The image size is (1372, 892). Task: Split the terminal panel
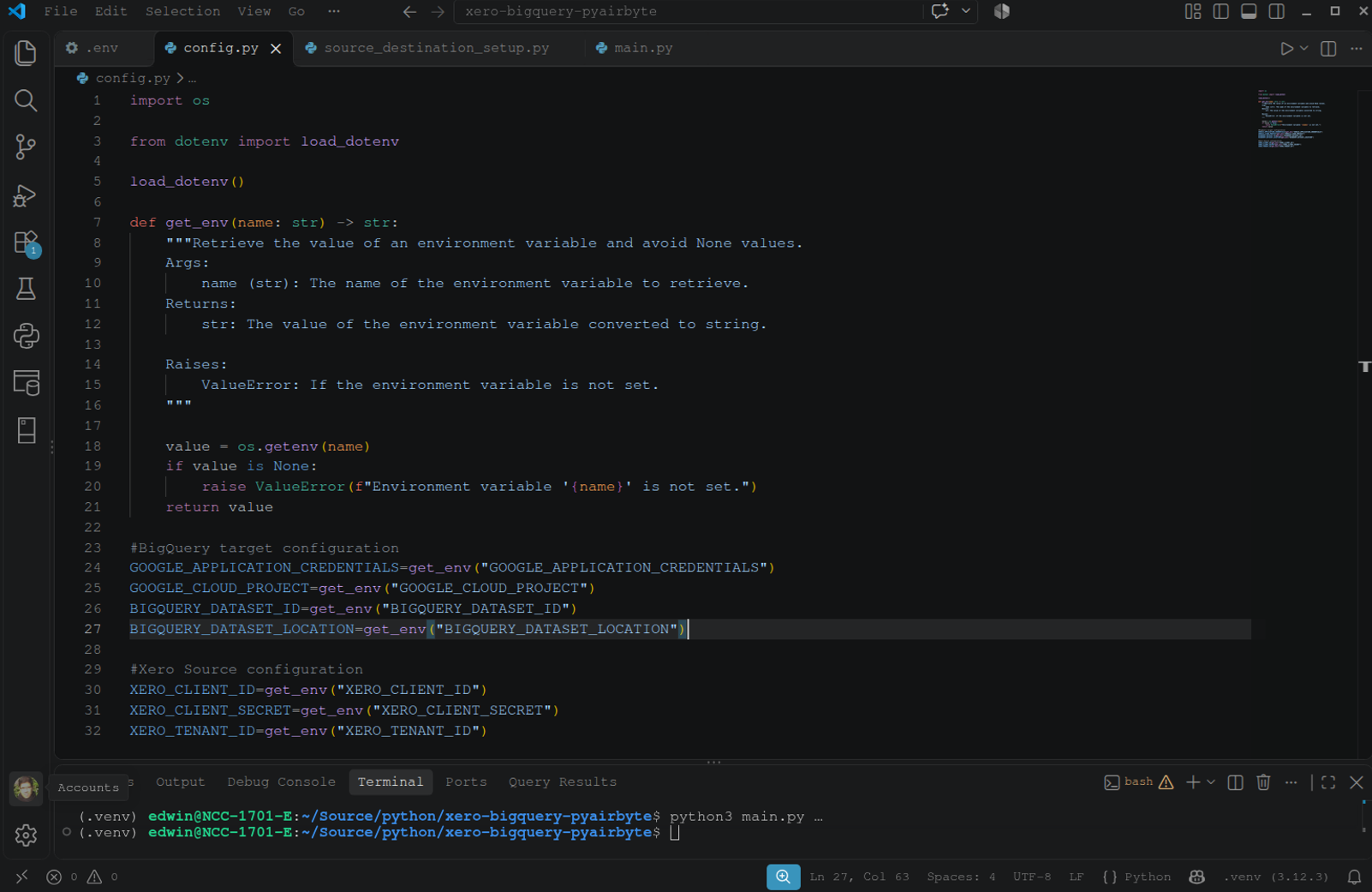click(1235, 782)
